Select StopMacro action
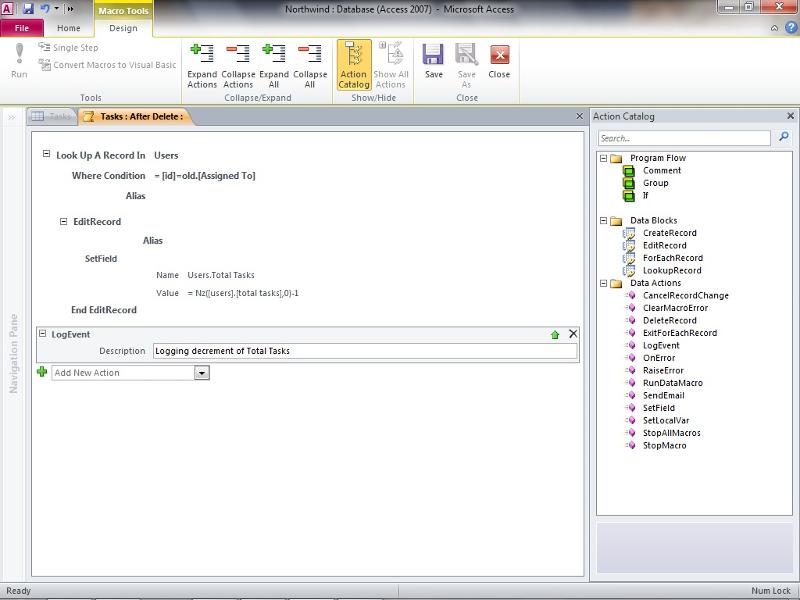The width and height of the screenshot is (800, 600). (664, 445)
